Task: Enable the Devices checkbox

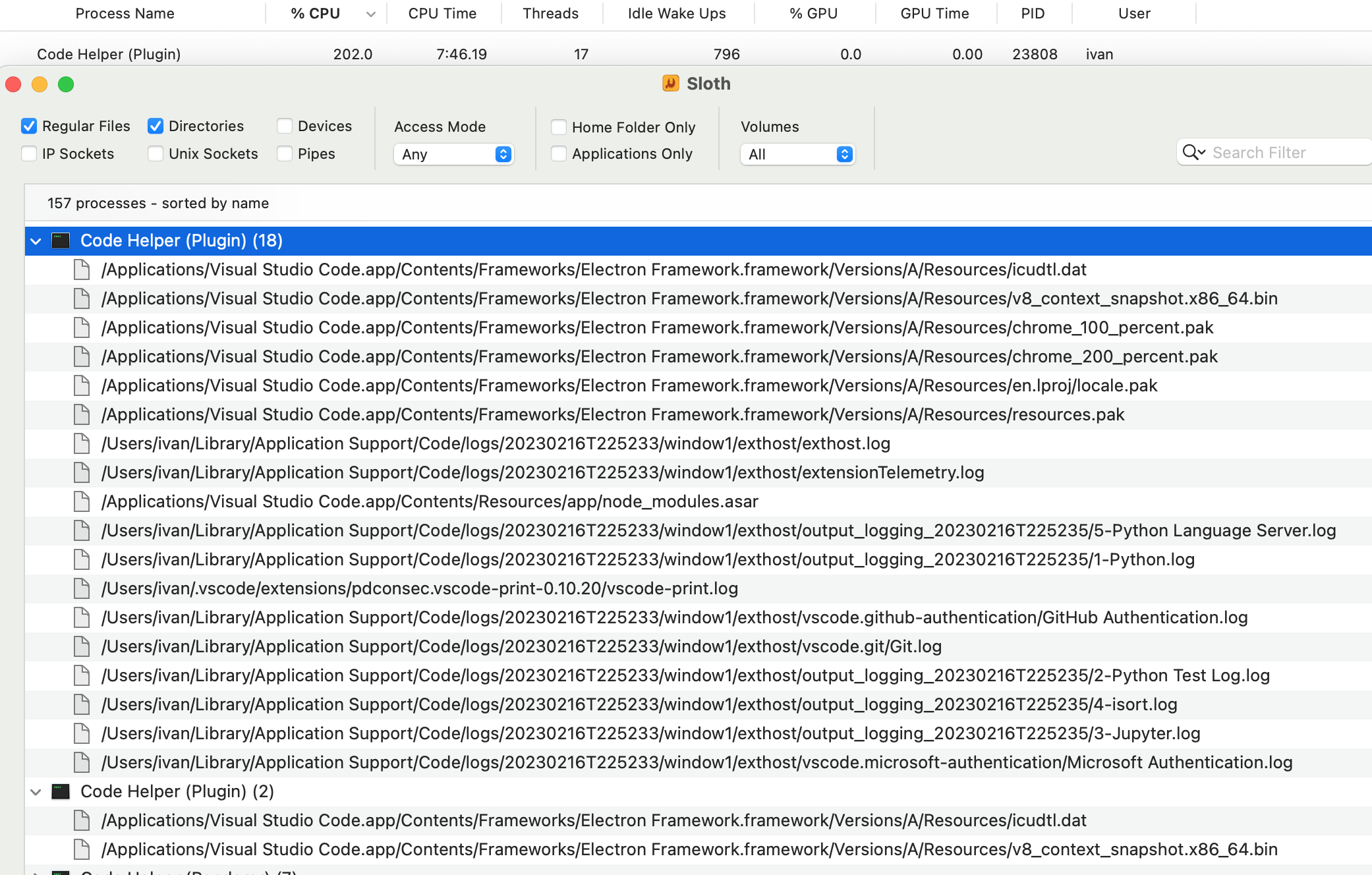Action: pos(285,125)
